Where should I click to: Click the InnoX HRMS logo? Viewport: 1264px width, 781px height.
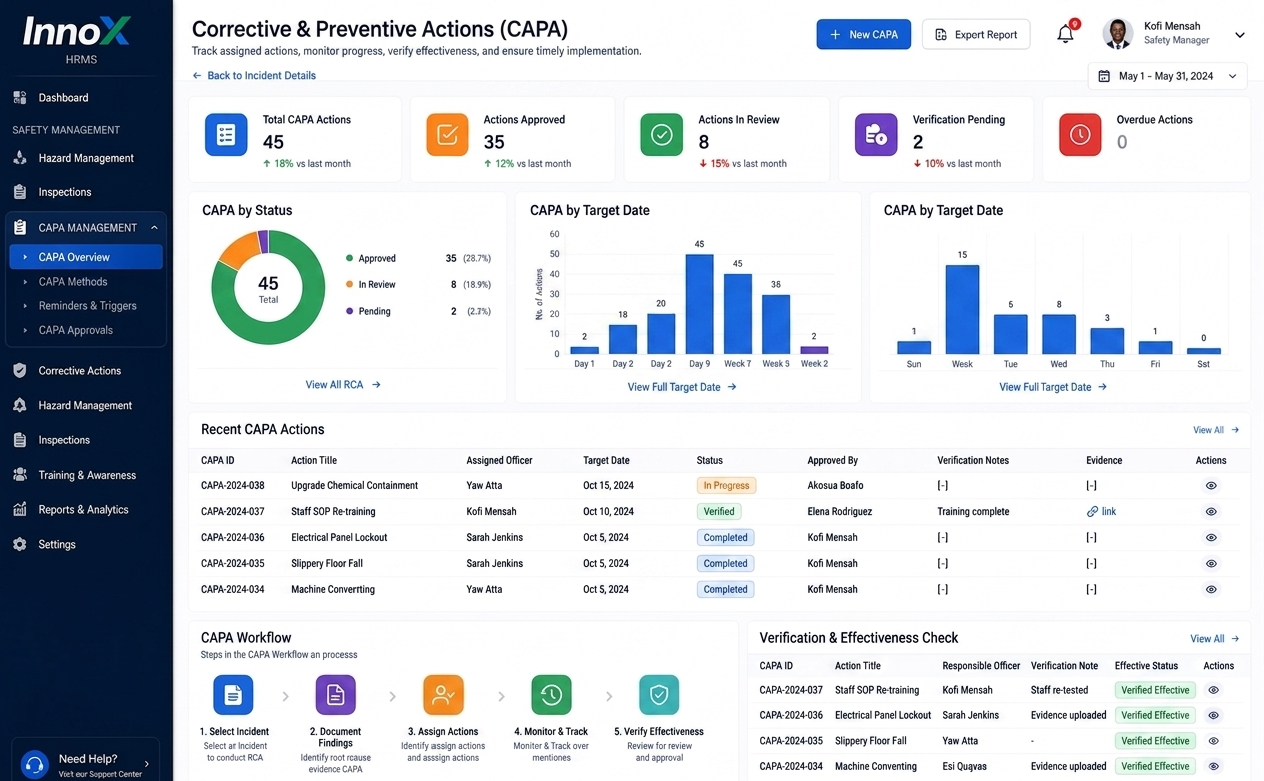click(x=76, y=41)
